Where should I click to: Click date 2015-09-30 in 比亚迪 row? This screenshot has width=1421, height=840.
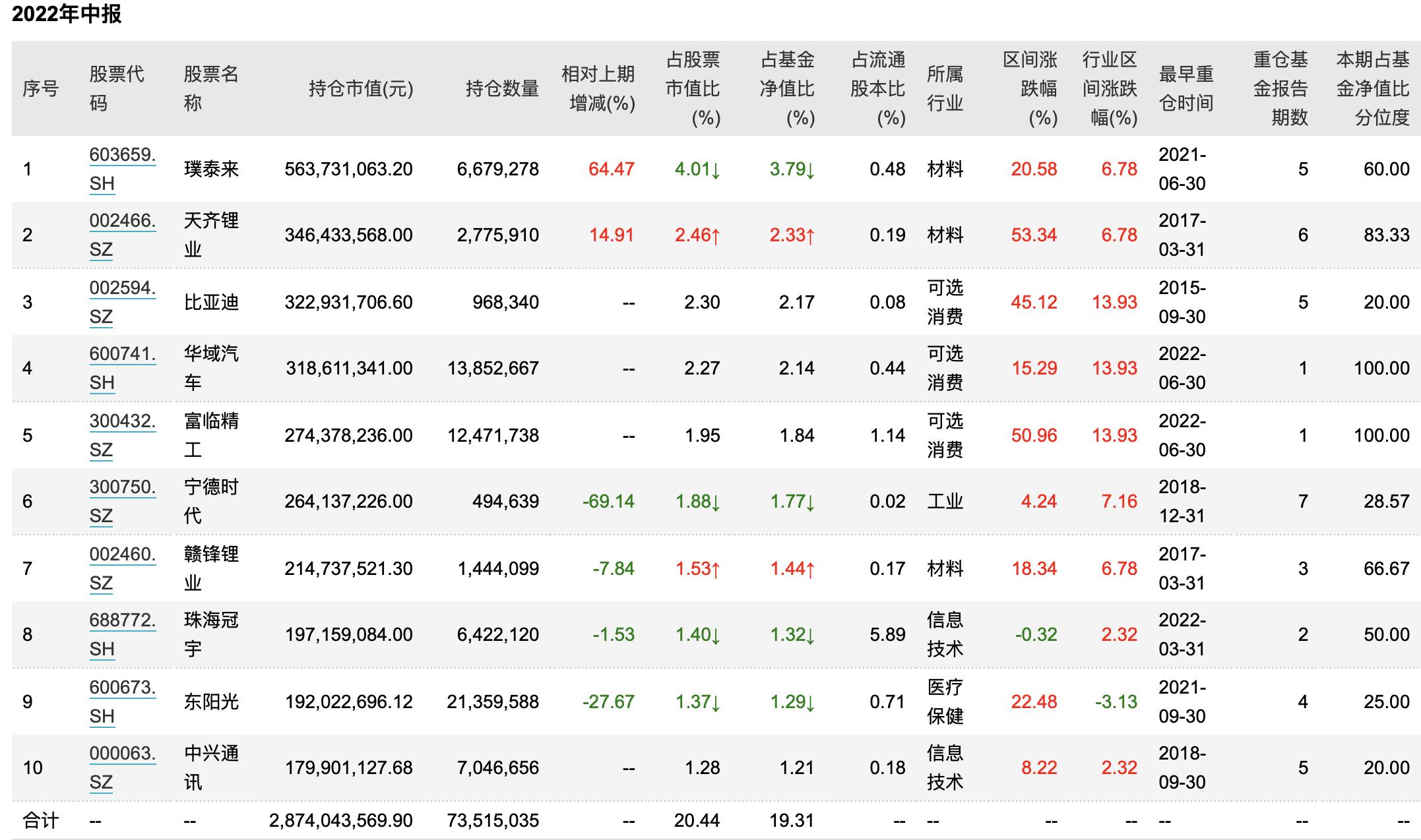1182,302
